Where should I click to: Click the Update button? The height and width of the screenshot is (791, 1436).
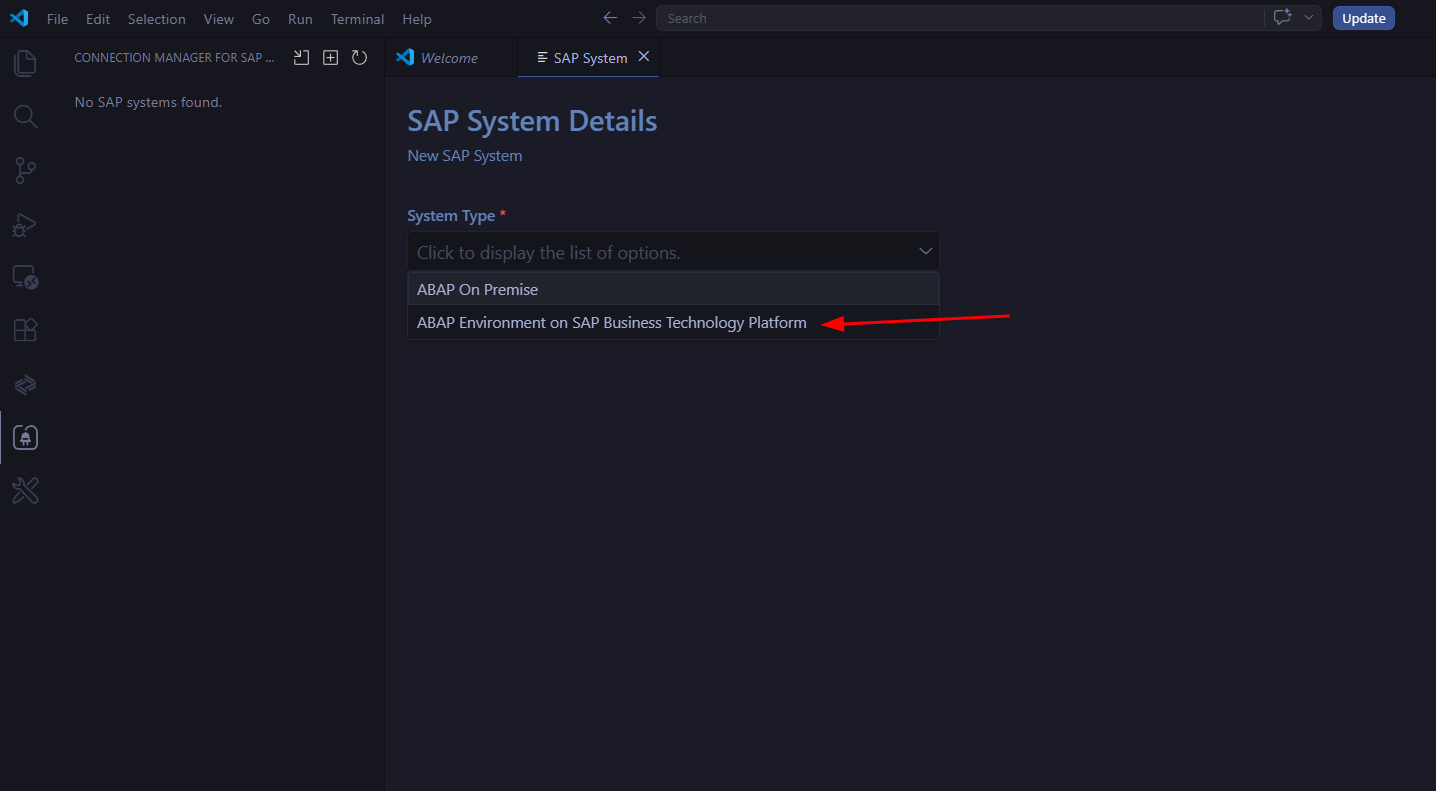(1364, 18)
